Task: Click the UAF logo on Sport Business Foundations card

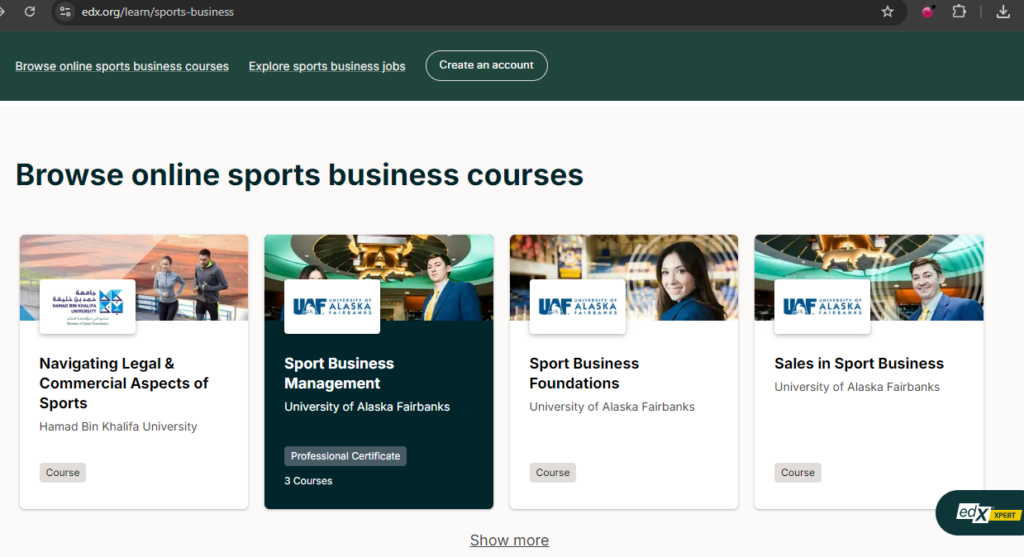Action: click(x=577, y=307)
